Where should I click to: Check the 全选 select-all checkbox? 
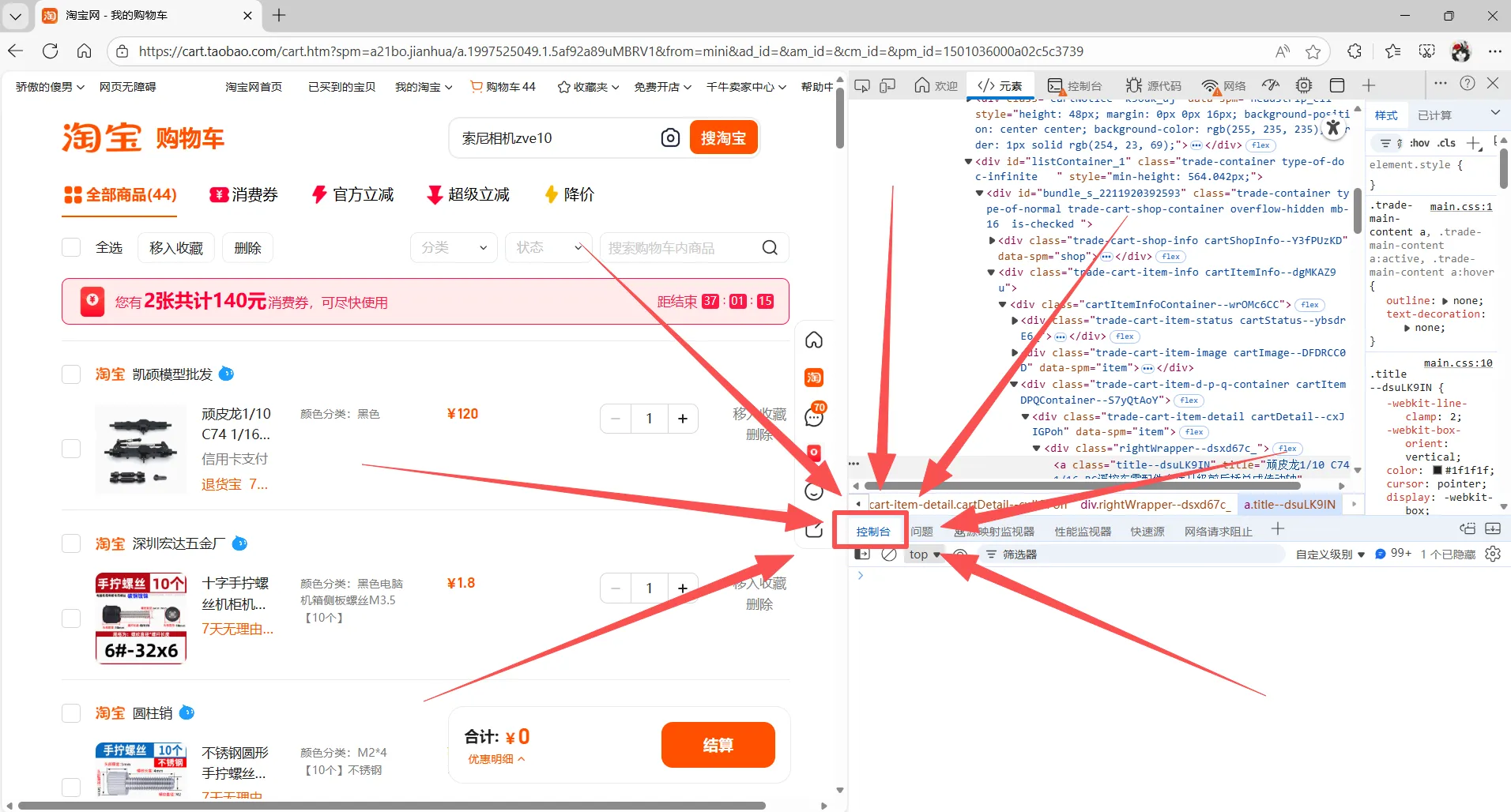(x=71, y=248)
